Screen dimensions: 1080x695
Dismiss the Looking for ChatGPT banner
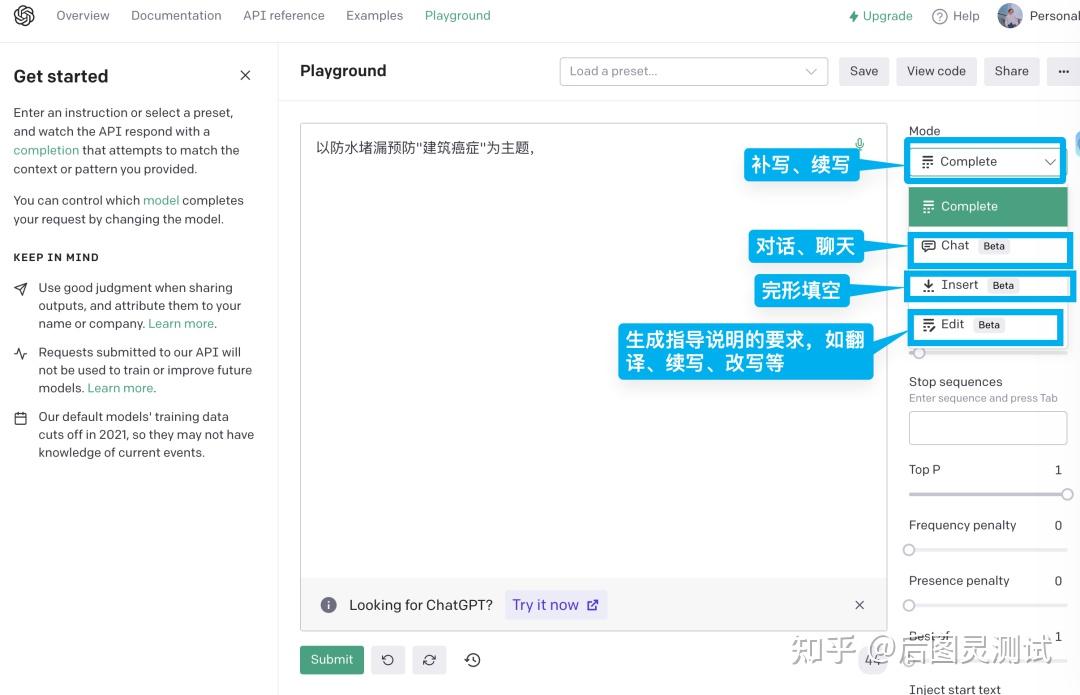[860, 605]
